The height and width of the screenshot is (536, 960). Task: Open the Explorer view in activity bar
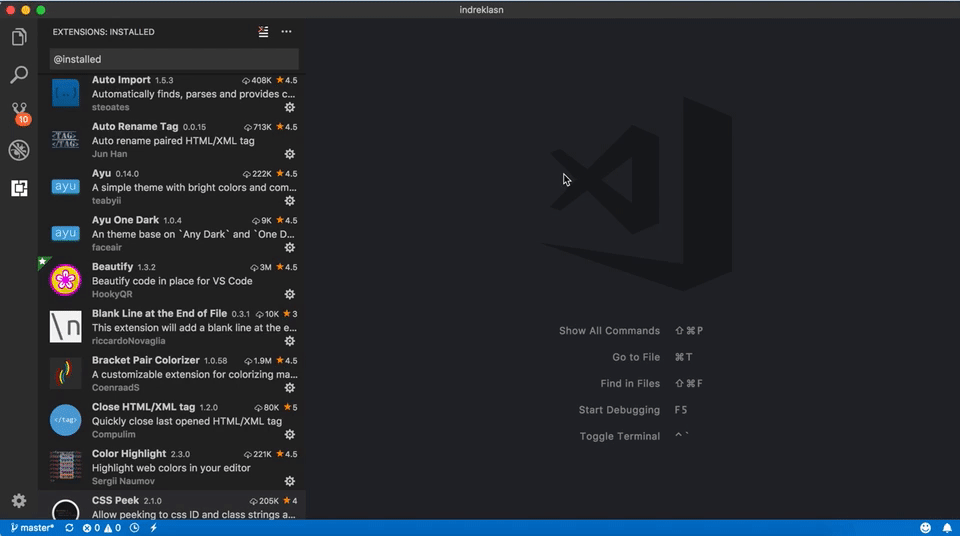pos(19,38)
